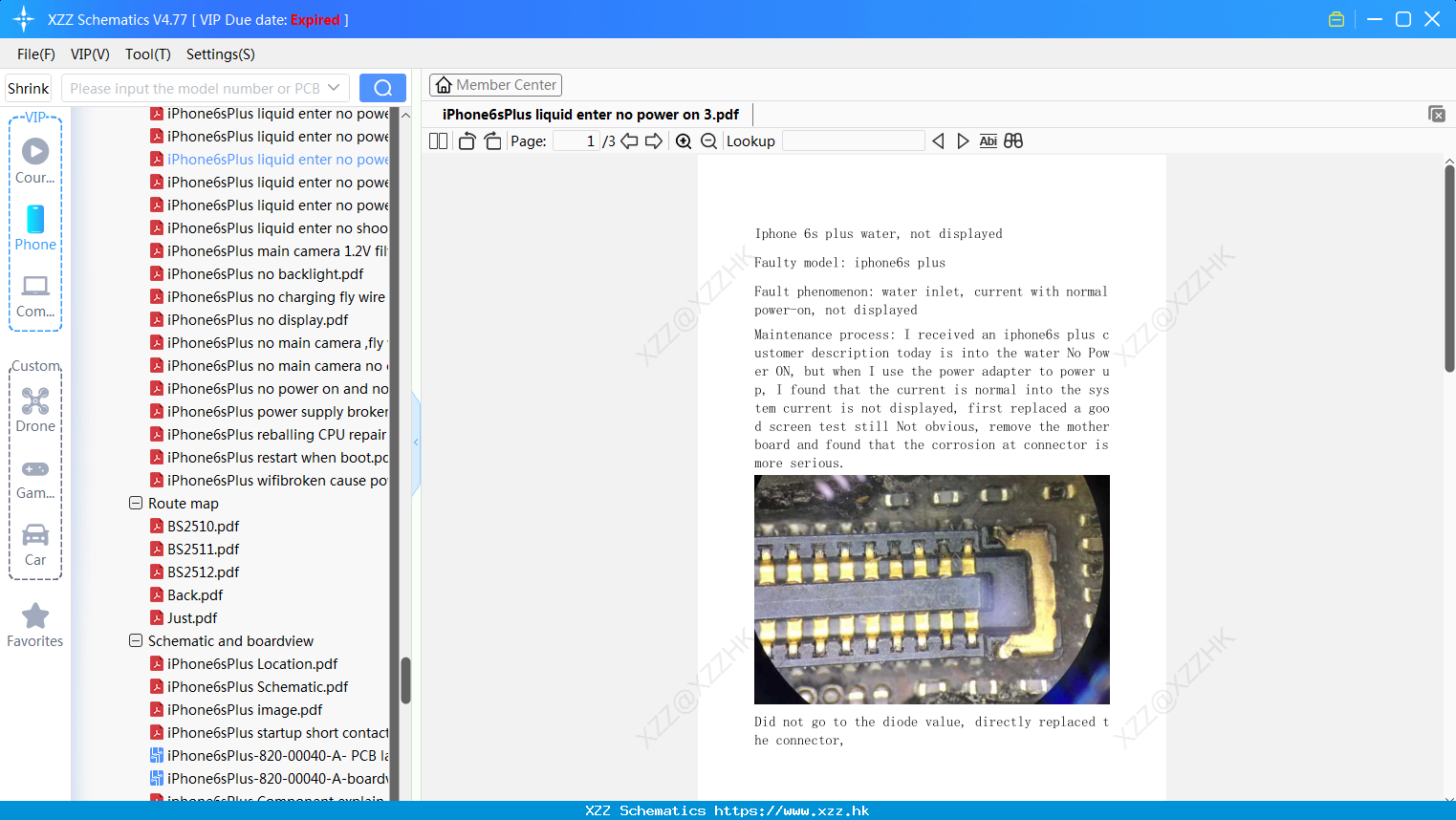This screenshot has height=820, width=1456.
Task: Open the File(F) menu
Action: (36, 54)
